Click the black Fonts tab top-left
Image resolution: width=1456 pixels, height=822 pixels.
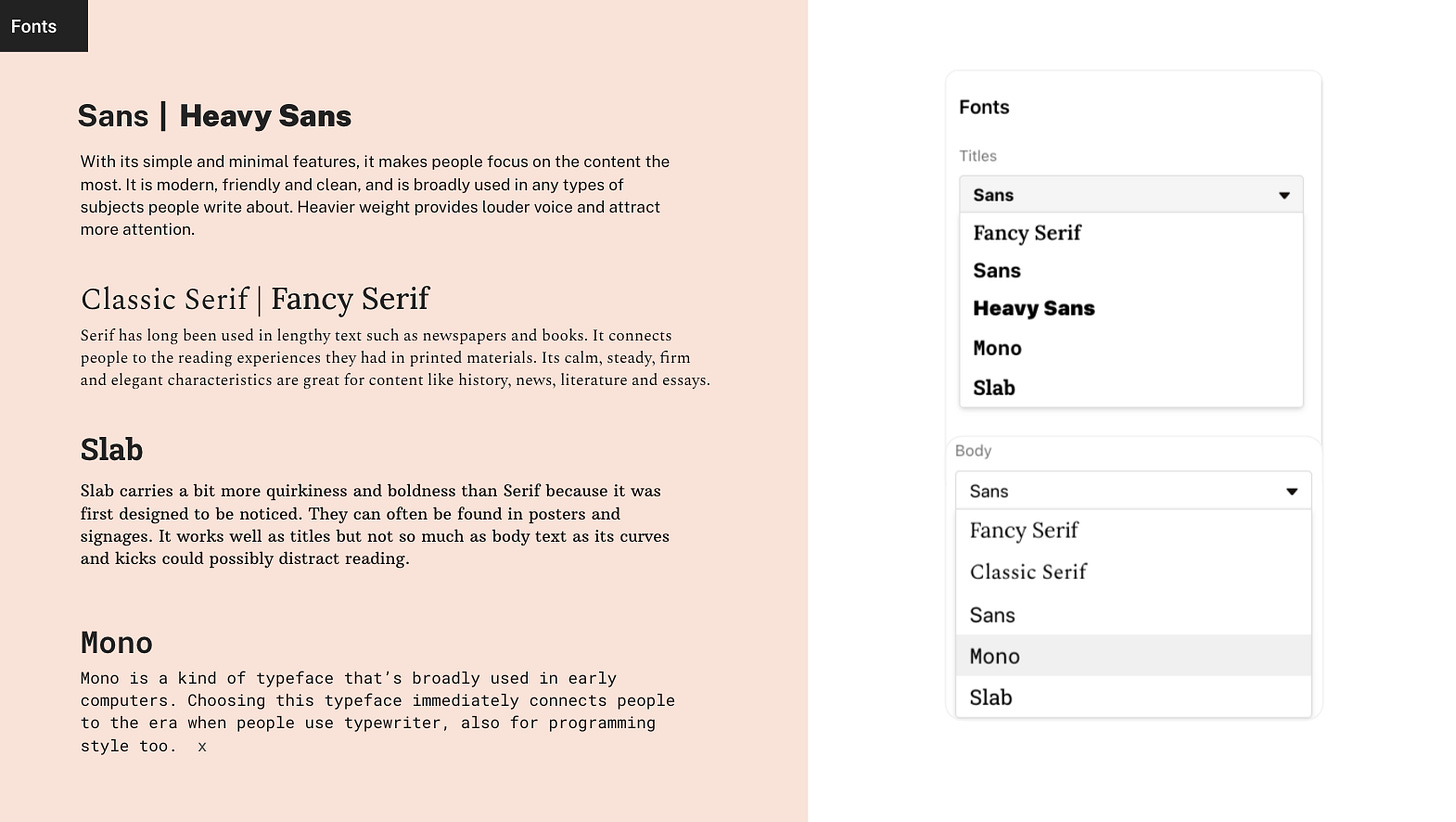pyautogui.click(x=33, y=26)
